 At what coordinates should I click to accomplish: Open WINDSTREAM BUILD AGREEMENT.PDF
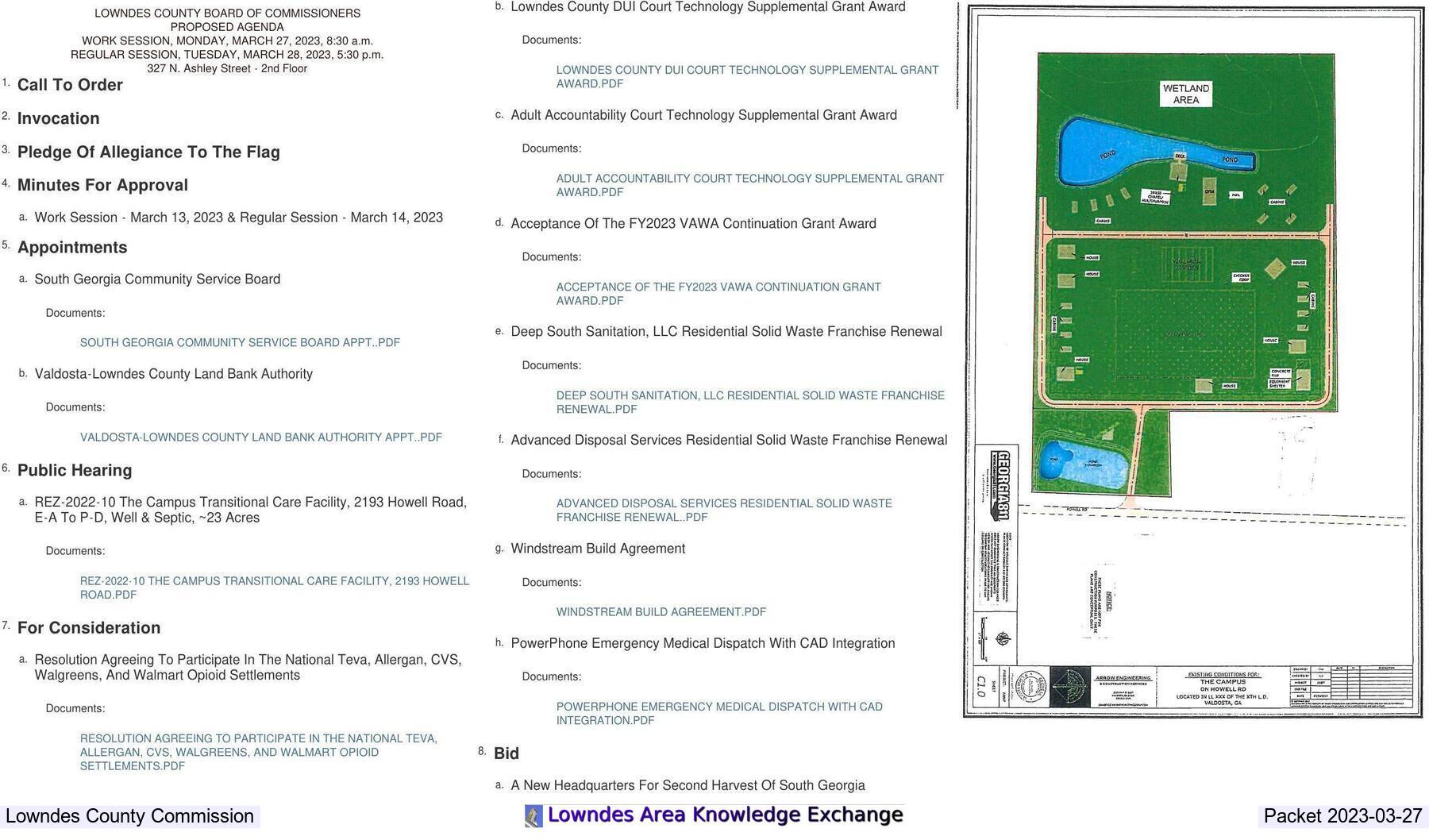pyautogui.click(x=661, y=611)
